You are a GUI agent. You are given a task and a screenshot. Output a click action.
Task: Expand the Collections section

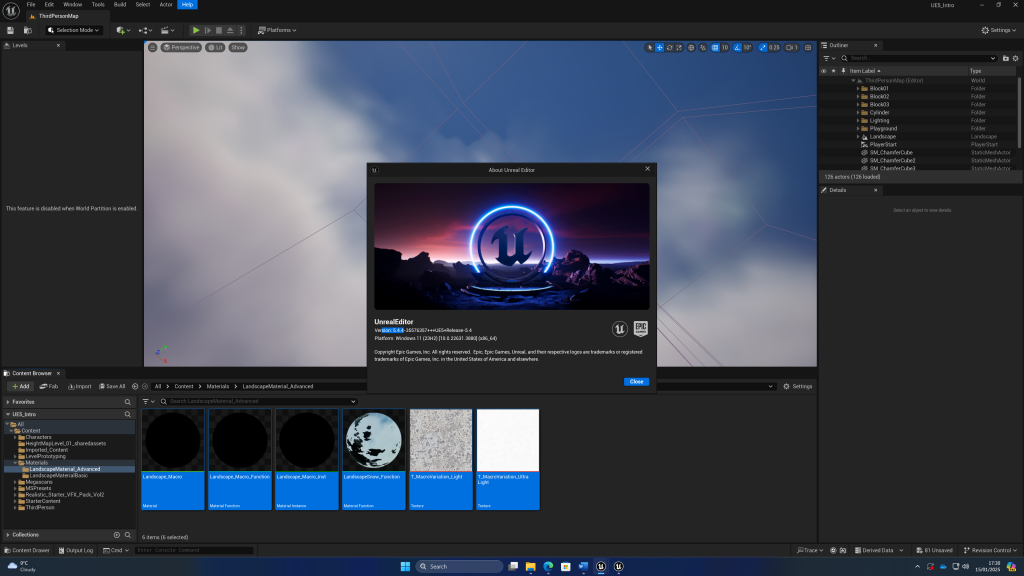click(x=8, y=535)
